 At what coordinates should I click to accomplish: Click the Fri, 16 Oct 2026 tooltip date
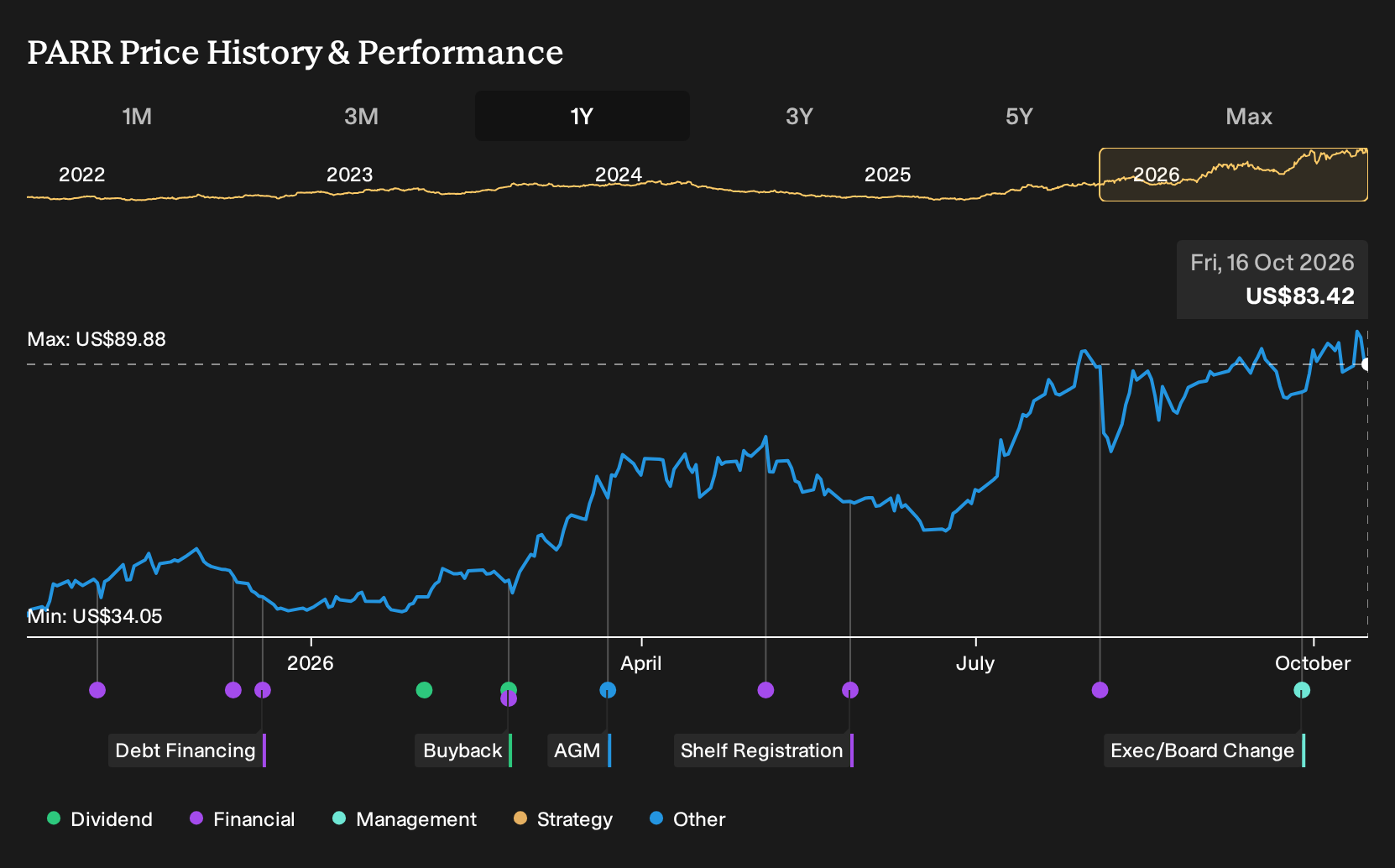click(x=1272, y=263)
